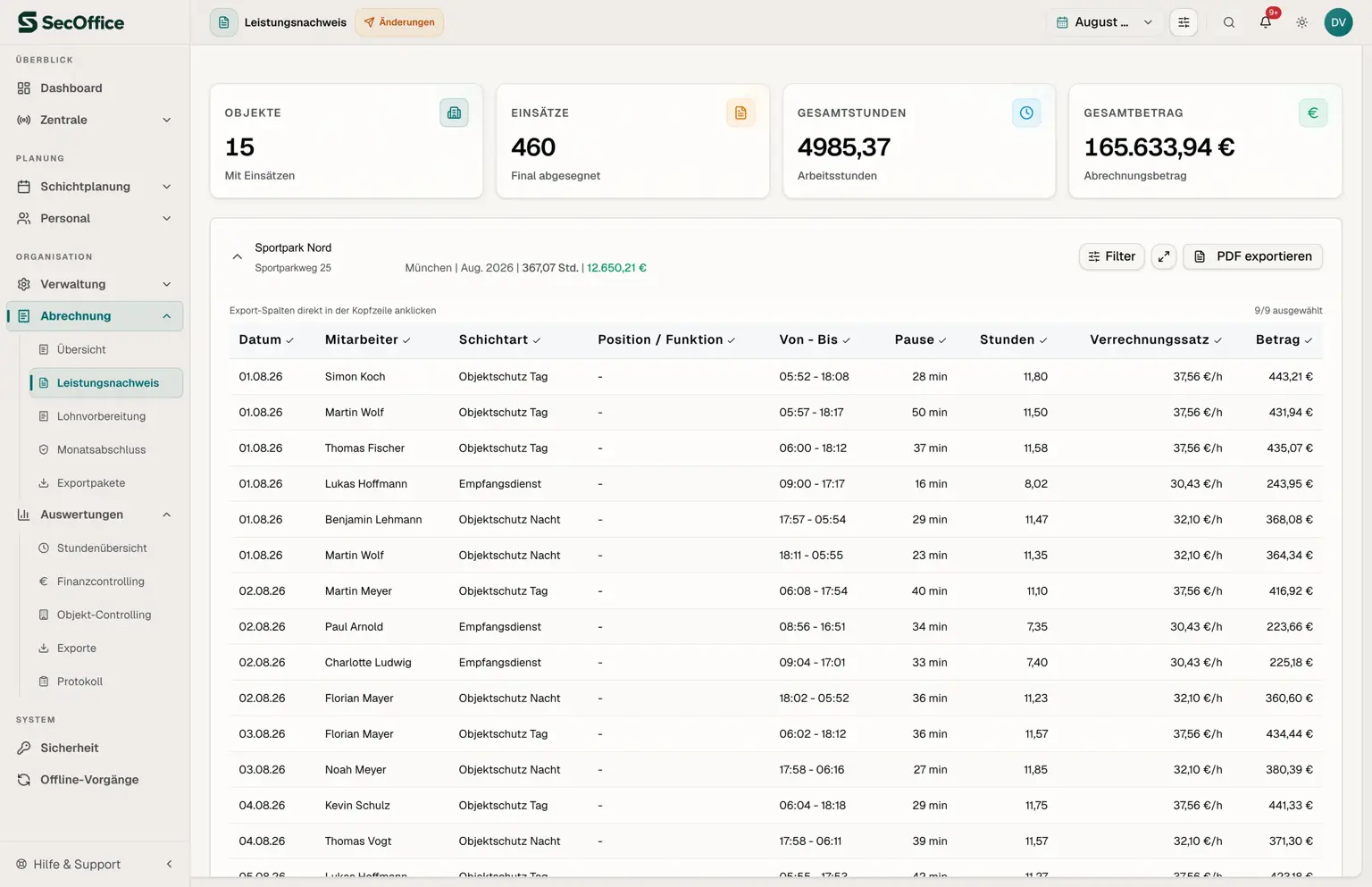Expand the Zentrale menu
Screen dimensions: 1372x887
coord(95,120)
